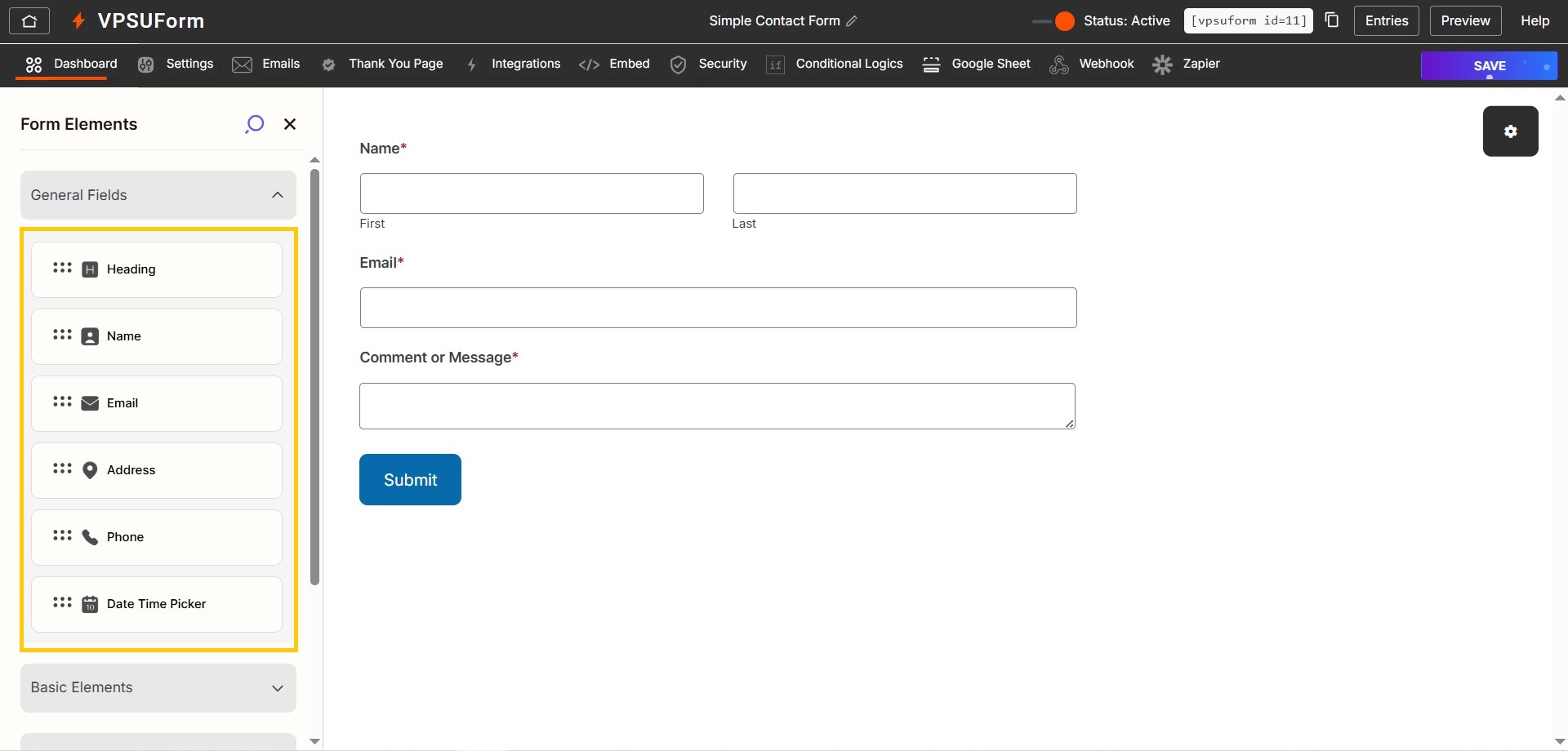Screen dimensions: 1568x751
Task: Click the Entries button
Action: pyautogui.click(x=1387, y=20)
